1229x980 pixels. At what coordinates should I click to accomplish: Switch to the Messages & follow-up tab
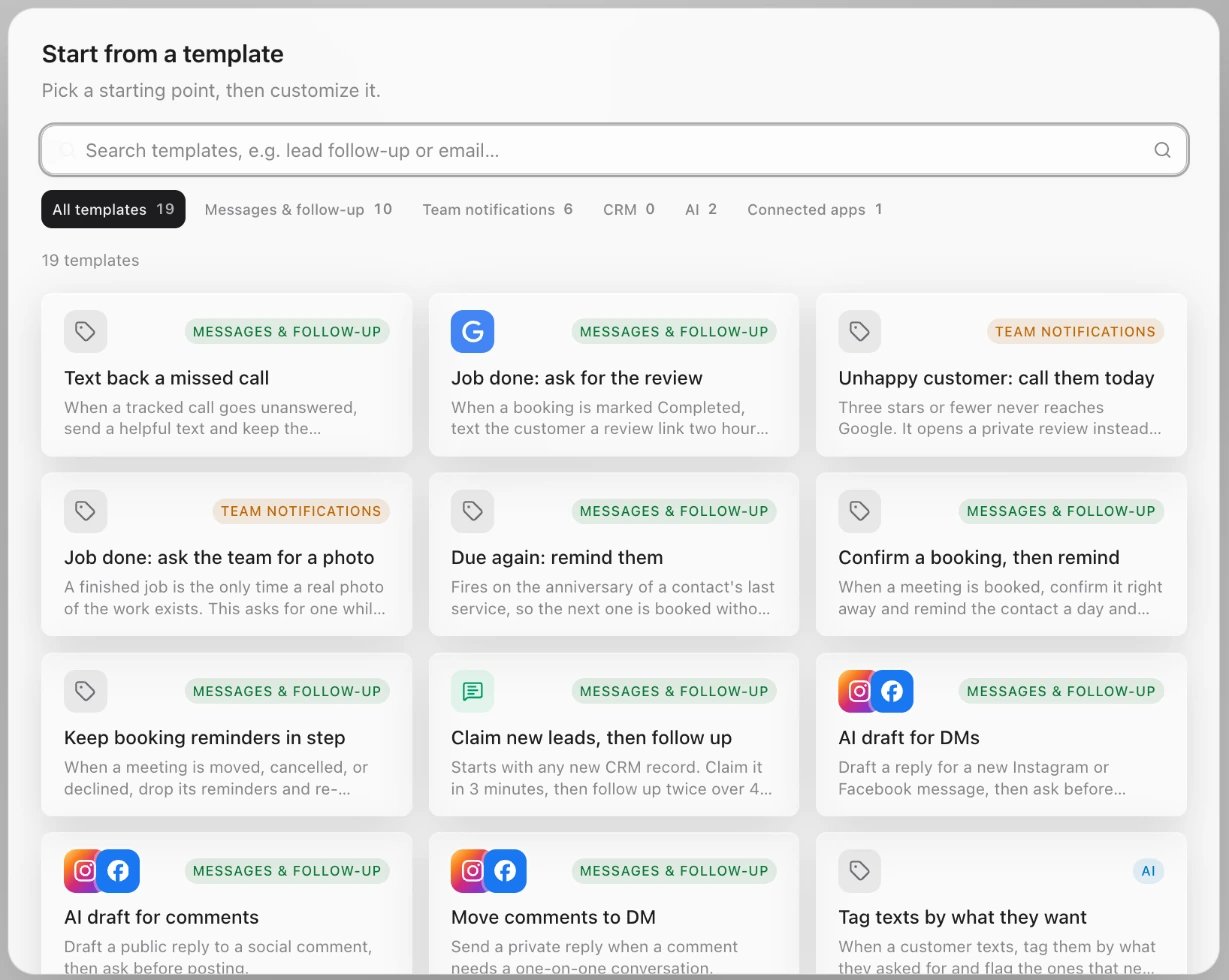pos(298,209)
